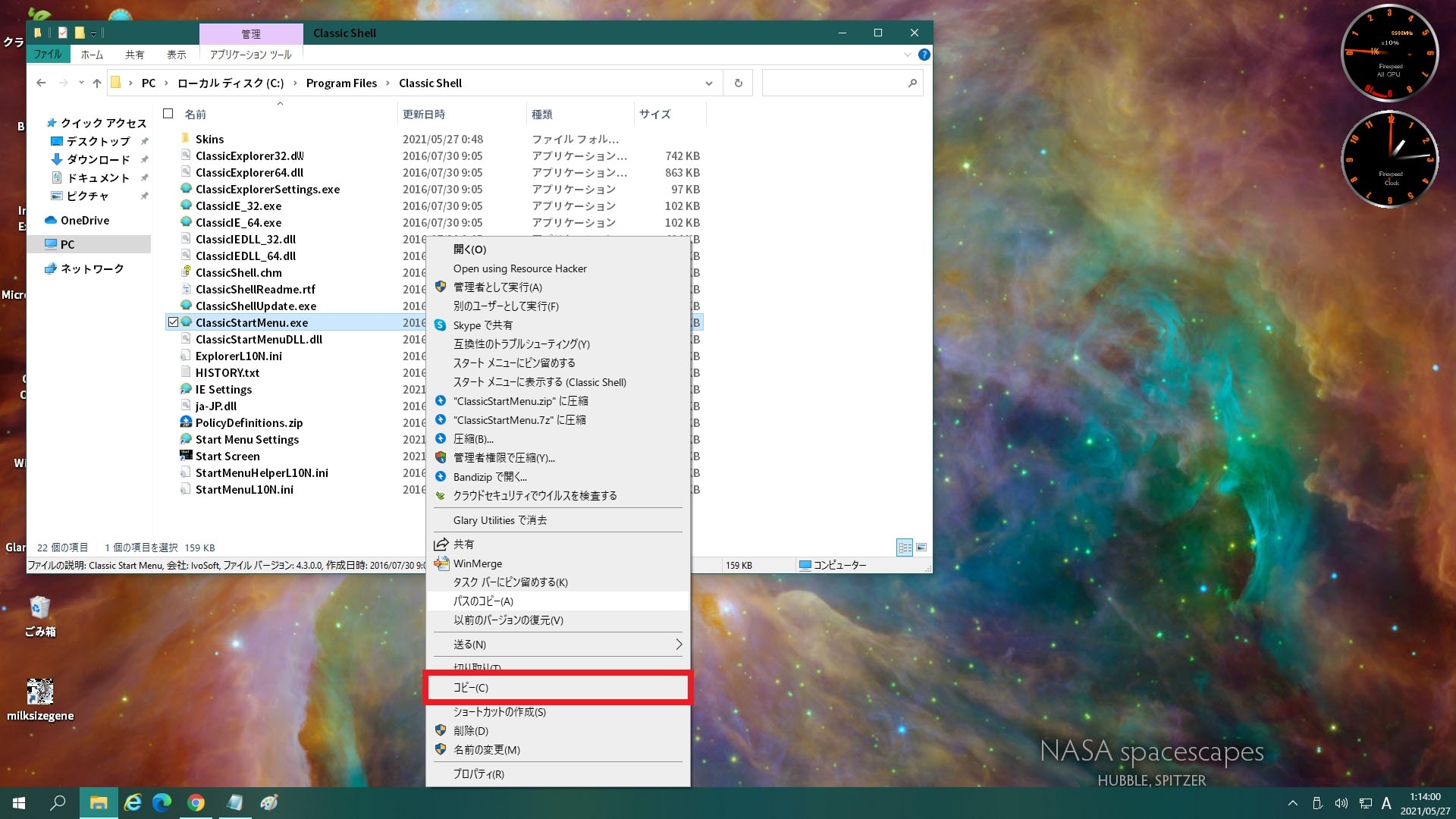Choose プロパティ(R) in context menu
Image resolution: width=1456 pixels, height=819 pixels.
[x=558, y=774]
